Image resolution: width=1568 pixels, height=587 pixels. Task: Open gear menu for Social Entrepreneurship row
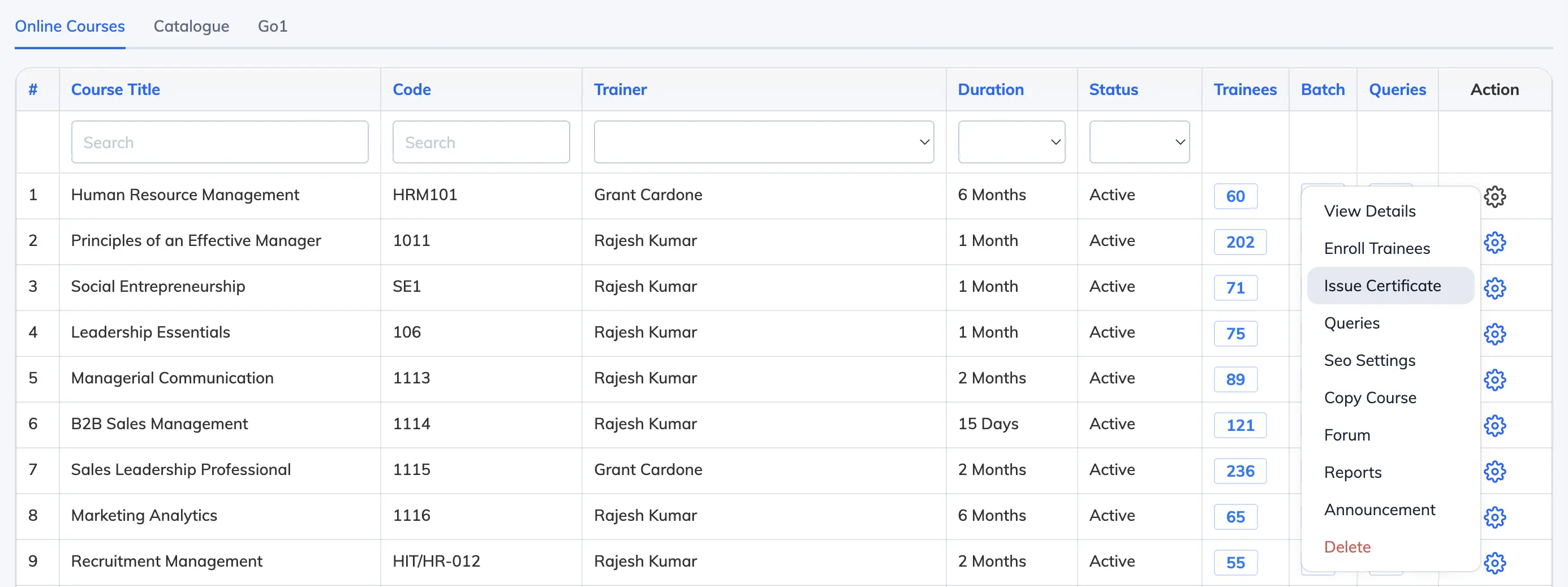pyautogui.click(x=1494, y=288)
